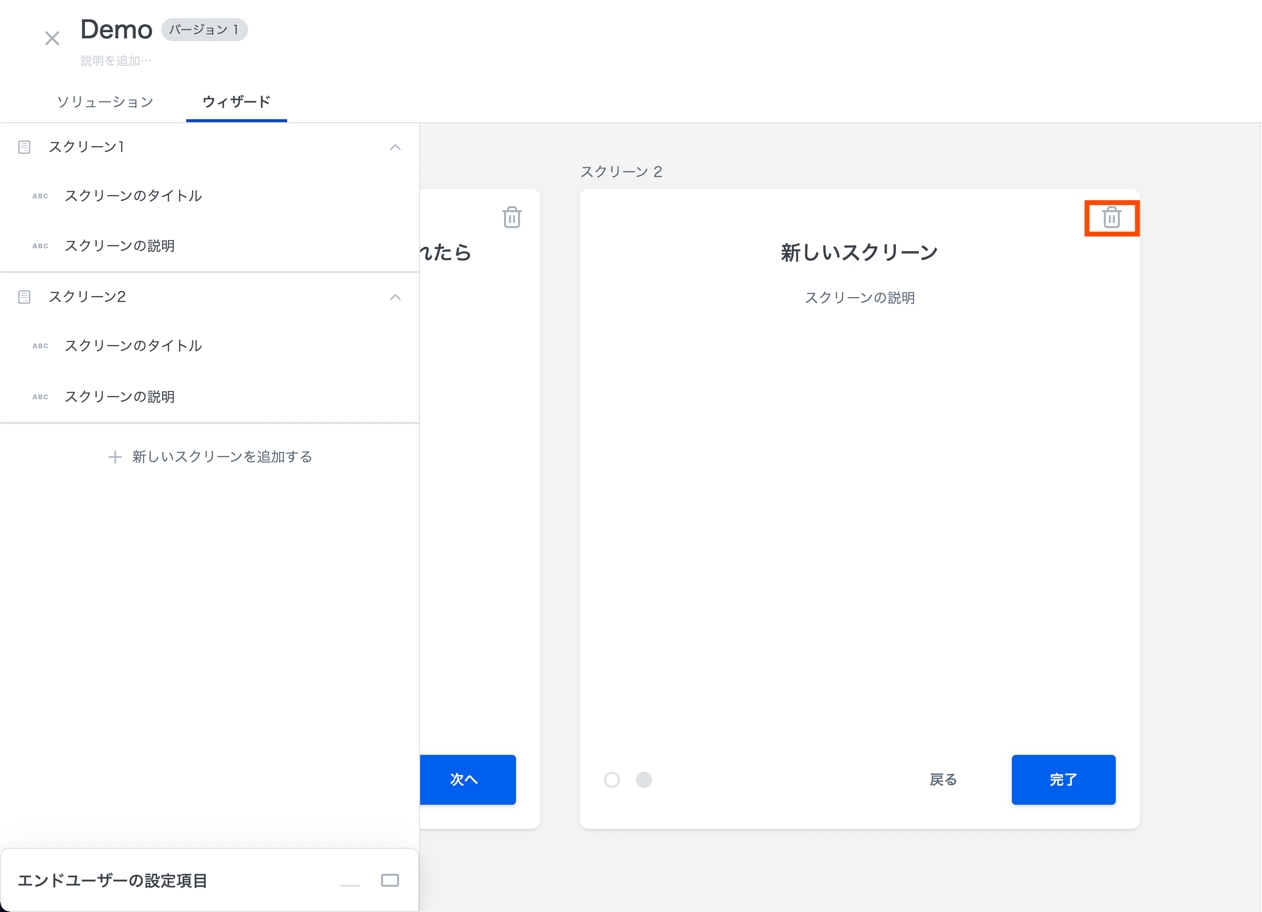Switch to the ソリューション tab
The image size is (1262, 912).
coord(105,102)
